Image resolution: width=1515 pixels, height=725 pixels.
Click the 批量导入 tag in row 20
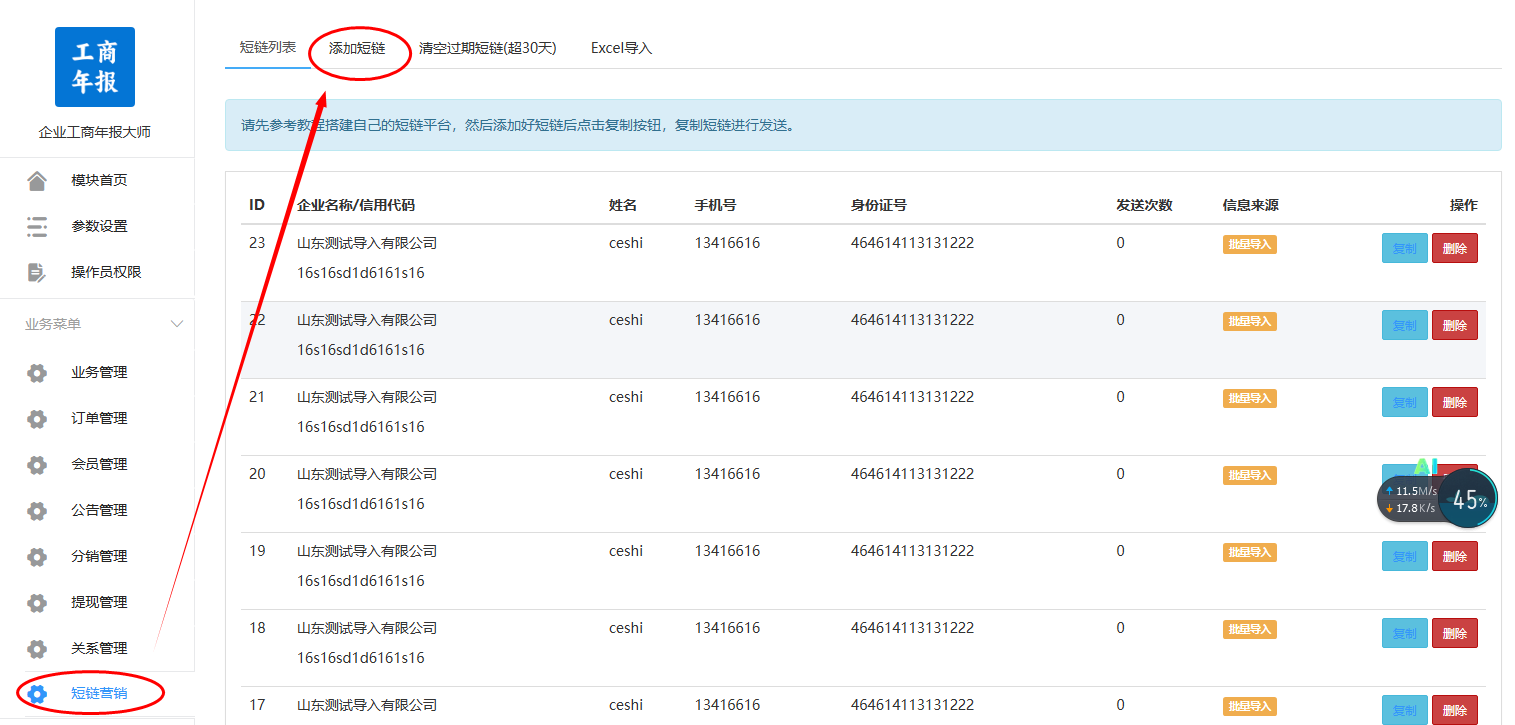pos(1250,475)
